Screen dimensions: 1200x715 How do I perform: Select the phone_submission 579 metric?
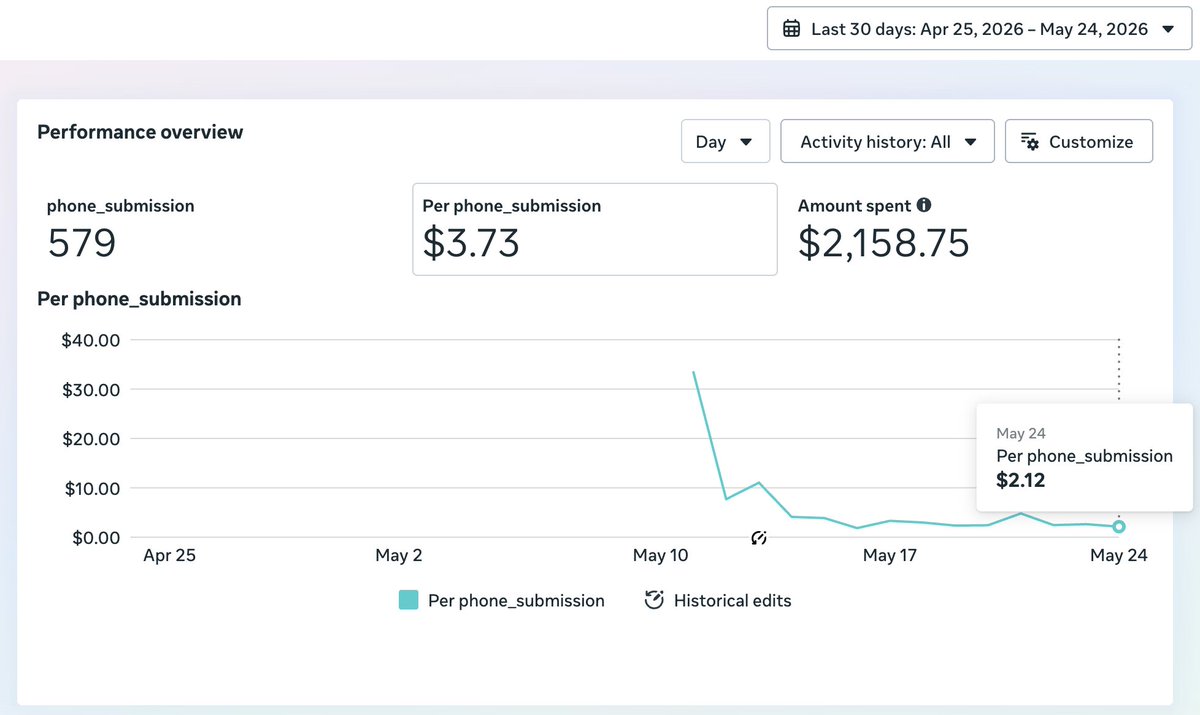[121, 229]
